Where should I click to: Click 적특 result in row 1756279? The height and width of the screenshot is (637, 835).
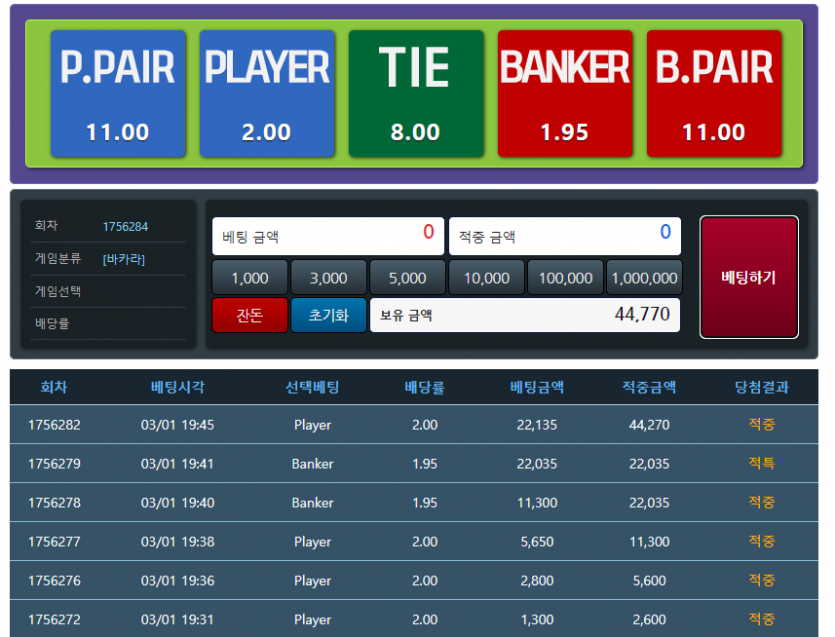[x=762, y=463]
